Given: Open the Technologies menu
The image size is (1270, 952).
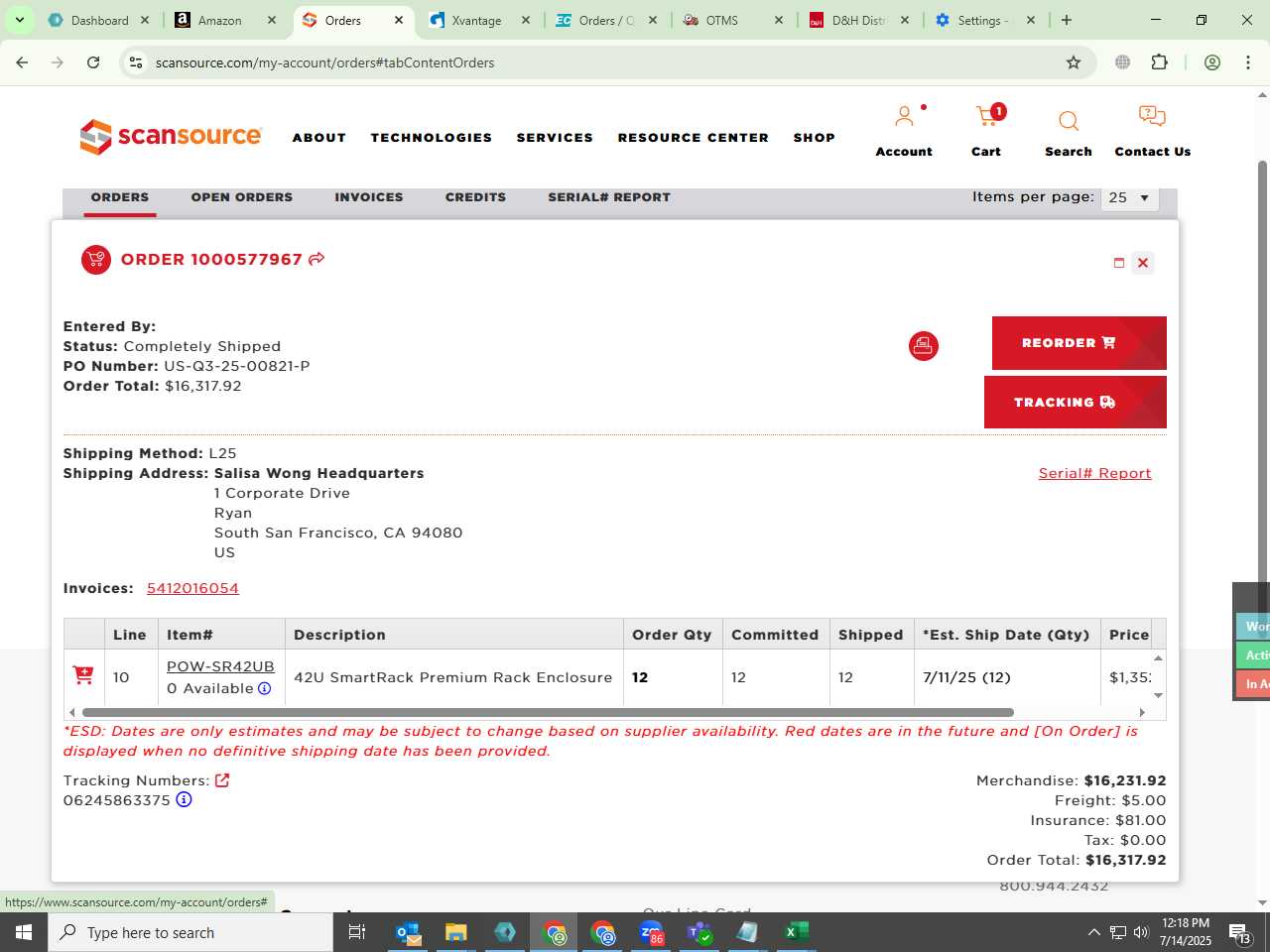Looking at the screenshot, I should pos(432,138).
